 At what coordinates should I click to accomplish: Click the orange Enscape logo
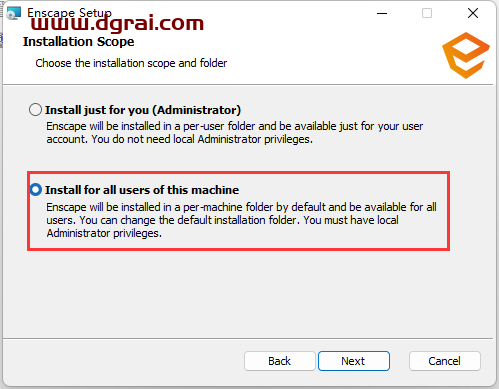[x=466, y=55]
